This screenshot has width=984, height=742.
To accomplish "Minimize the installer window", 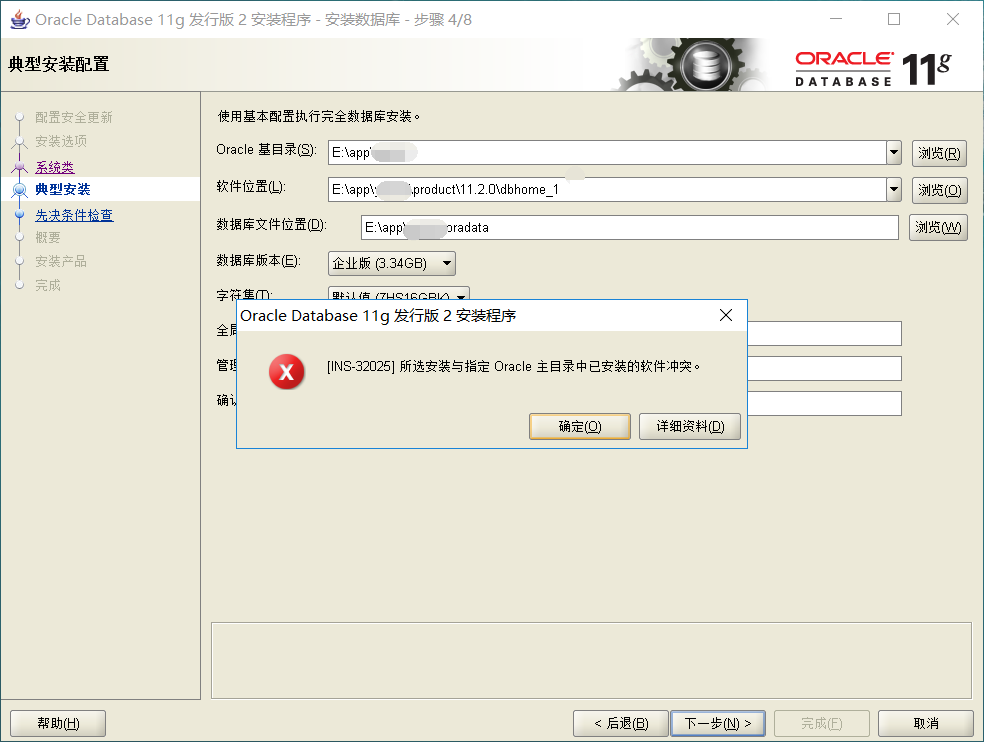I will tap(836, 19).
